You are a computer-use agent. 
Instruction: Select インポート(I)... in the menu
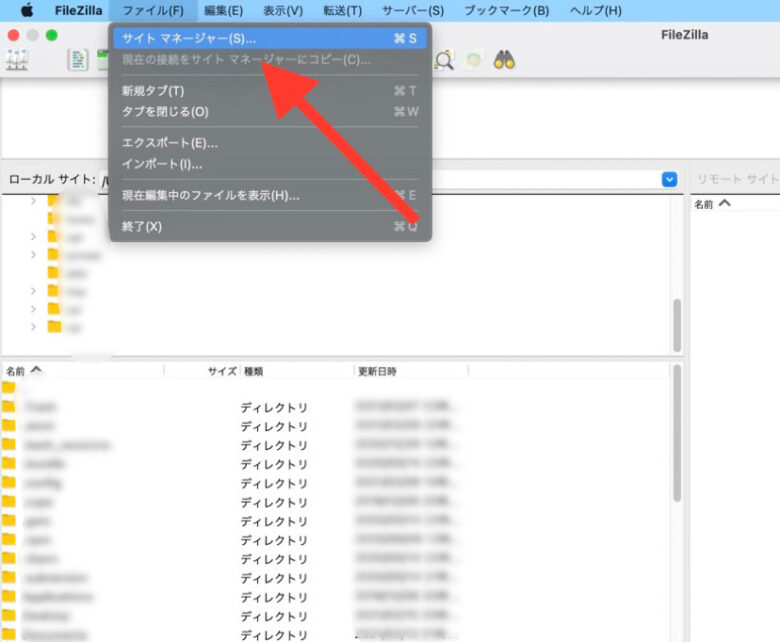[162, 164]
